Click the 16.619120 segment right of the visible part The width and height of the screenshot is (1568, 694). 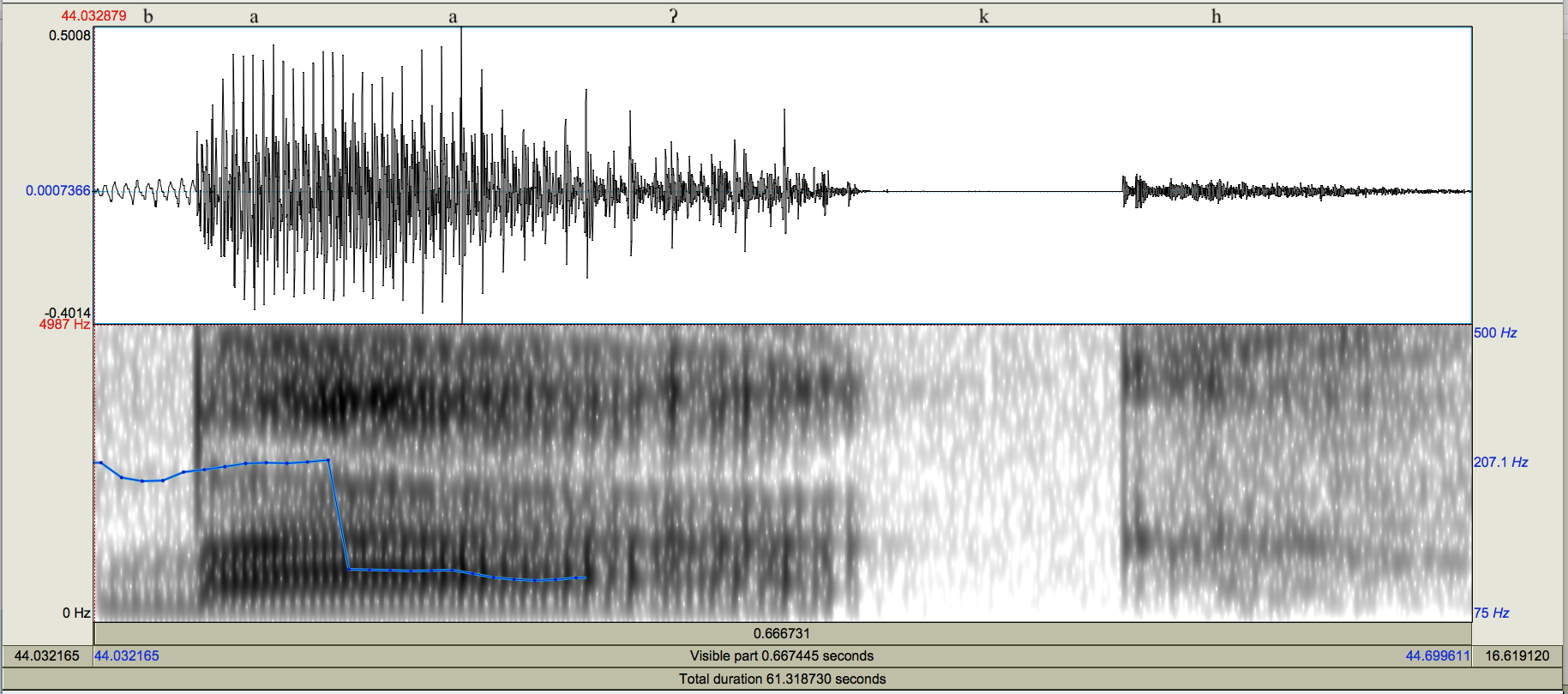click(1517, 655)
